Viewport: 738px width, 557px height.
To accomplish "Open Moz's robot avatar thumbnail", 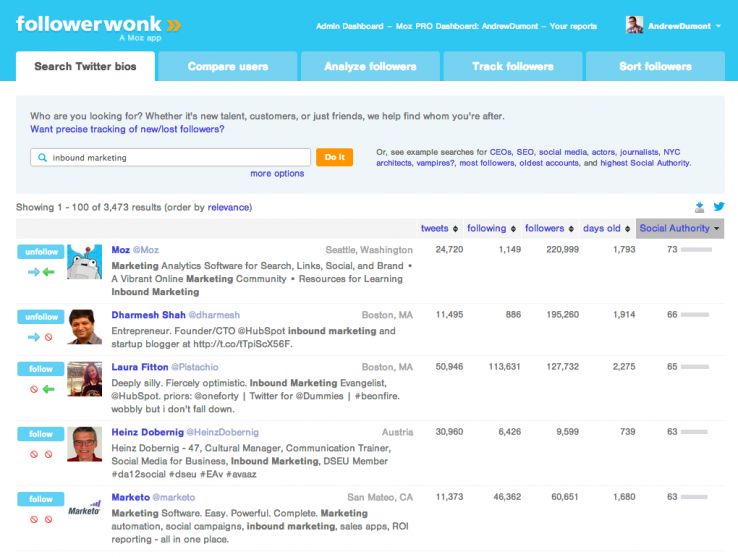I will tap(85, 263).
